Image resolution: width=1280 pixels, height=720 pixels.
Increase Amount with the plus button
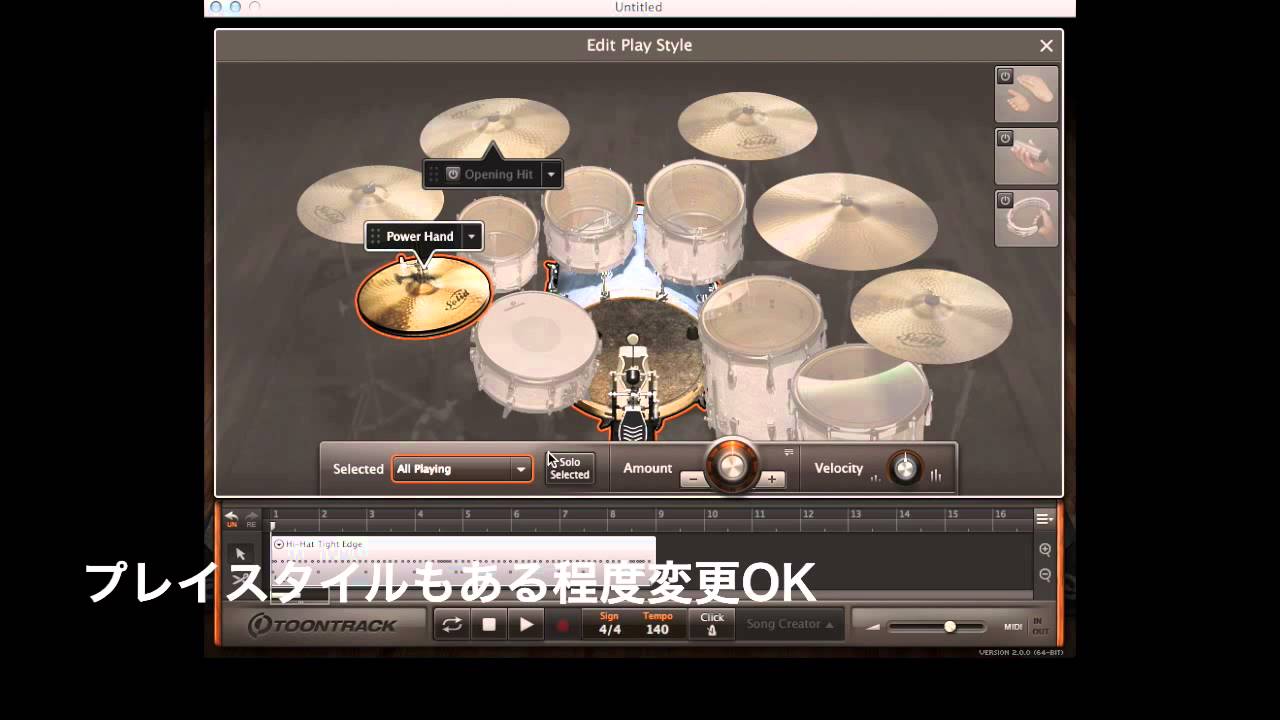pyautogui.click(x=771, y=480)
